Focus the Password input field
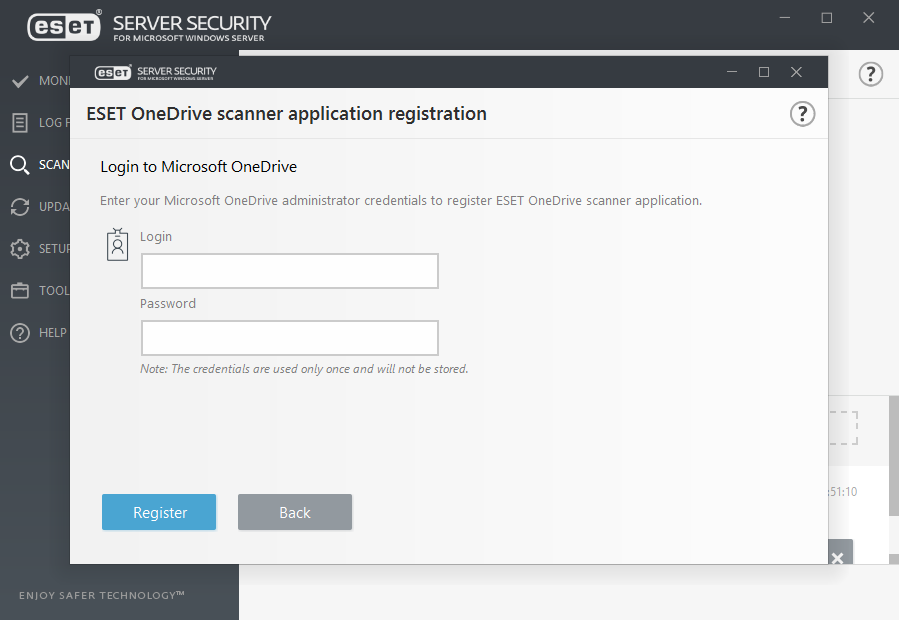The image size is (899, 620). (290, 338)
